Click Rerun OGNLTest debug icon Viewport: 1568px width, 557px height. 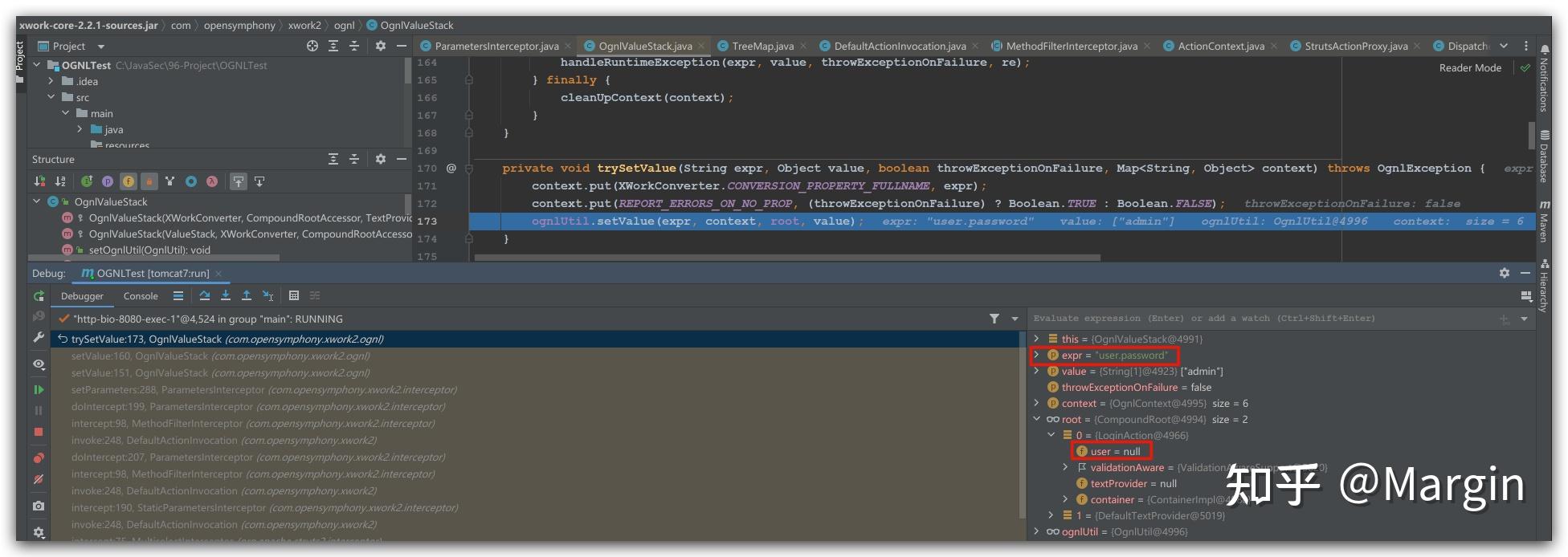(39, 296)
